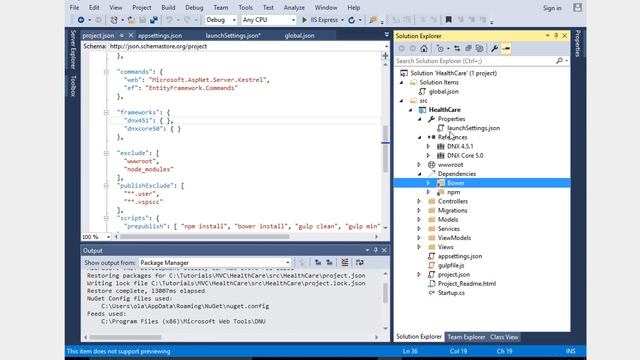The width and height of the screenshot is (640, 360).
Task: Click the New Project toolbar icon
Action: tap(114, 20)
